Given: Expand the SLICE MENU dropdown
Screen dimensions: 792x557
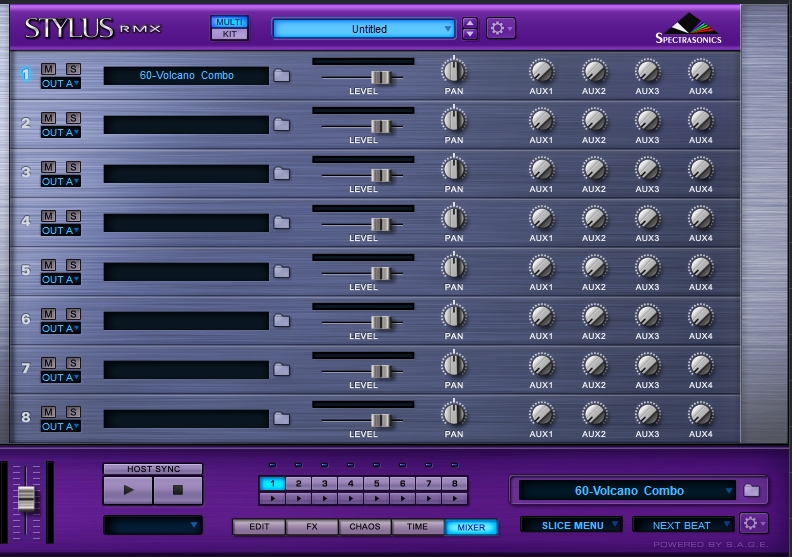Looking at the screenshot, I should pyautogui.click(x=571, y=525).
